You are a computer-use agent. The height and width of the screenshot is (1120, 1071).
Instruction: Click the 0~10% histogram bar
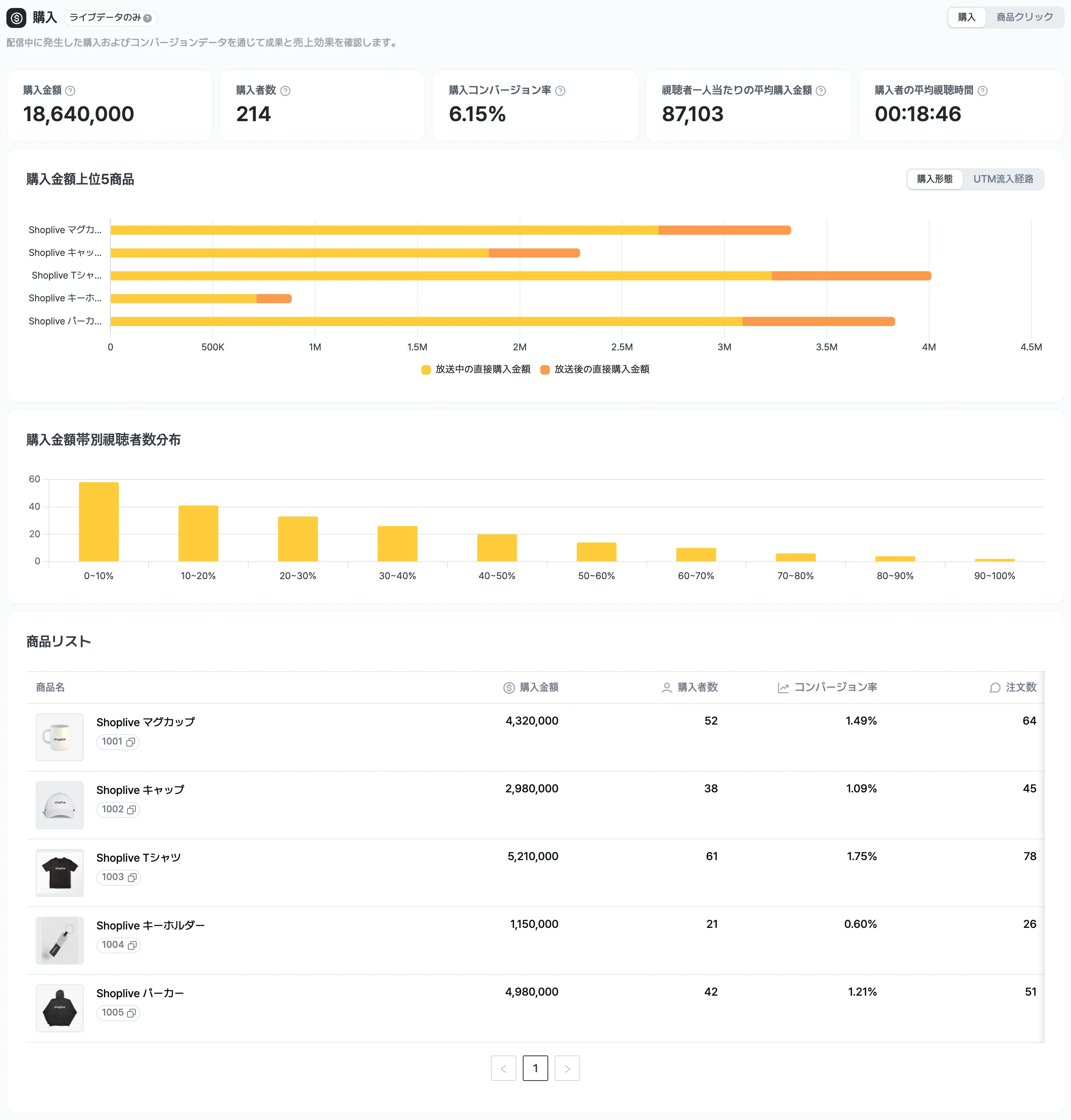coord(99,521)
